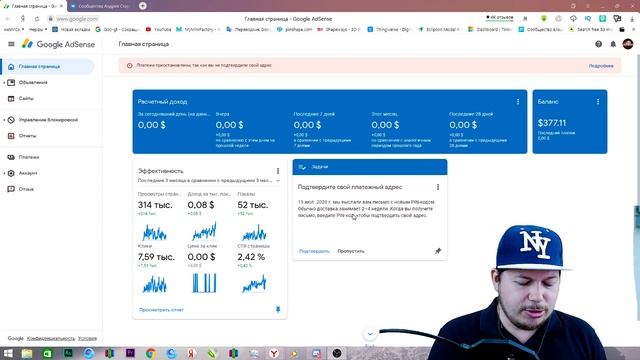Open Объявления in the sidebar
This screenshot has width=640, height=360.
click(x=33, y=82)
